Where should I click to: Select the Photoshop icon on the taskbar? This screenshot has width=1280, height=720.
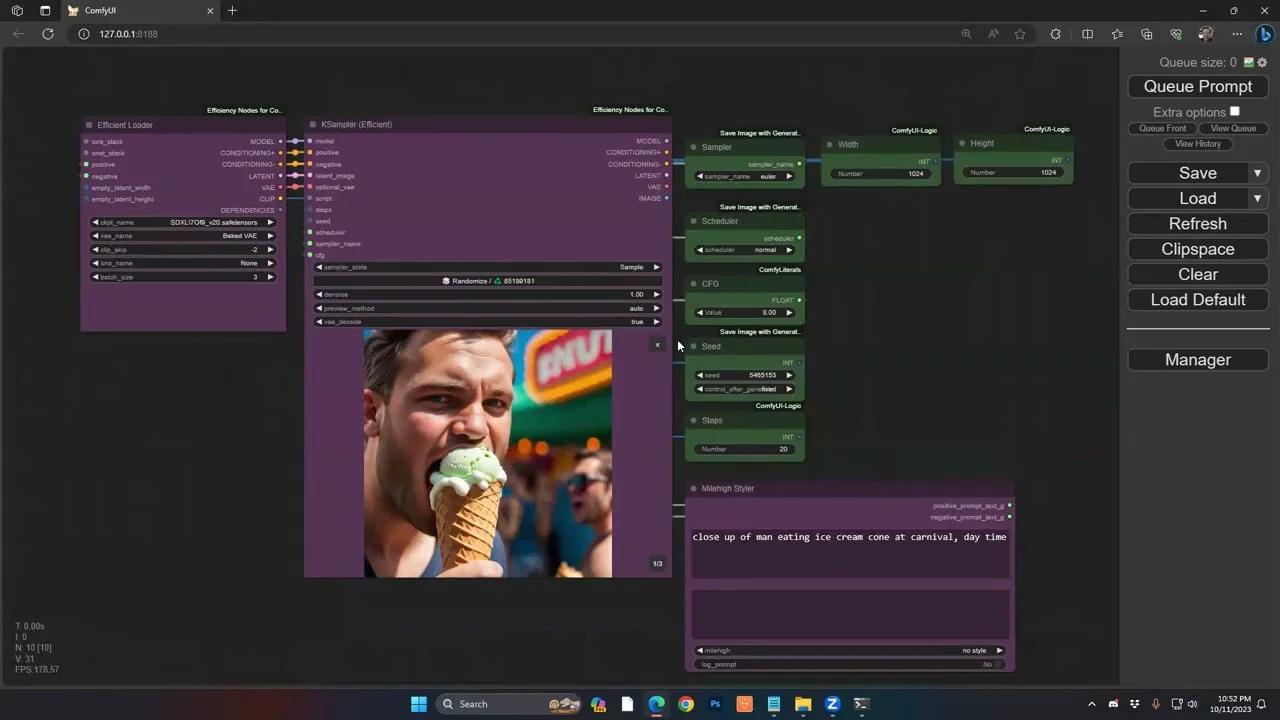tap(714, 704)
